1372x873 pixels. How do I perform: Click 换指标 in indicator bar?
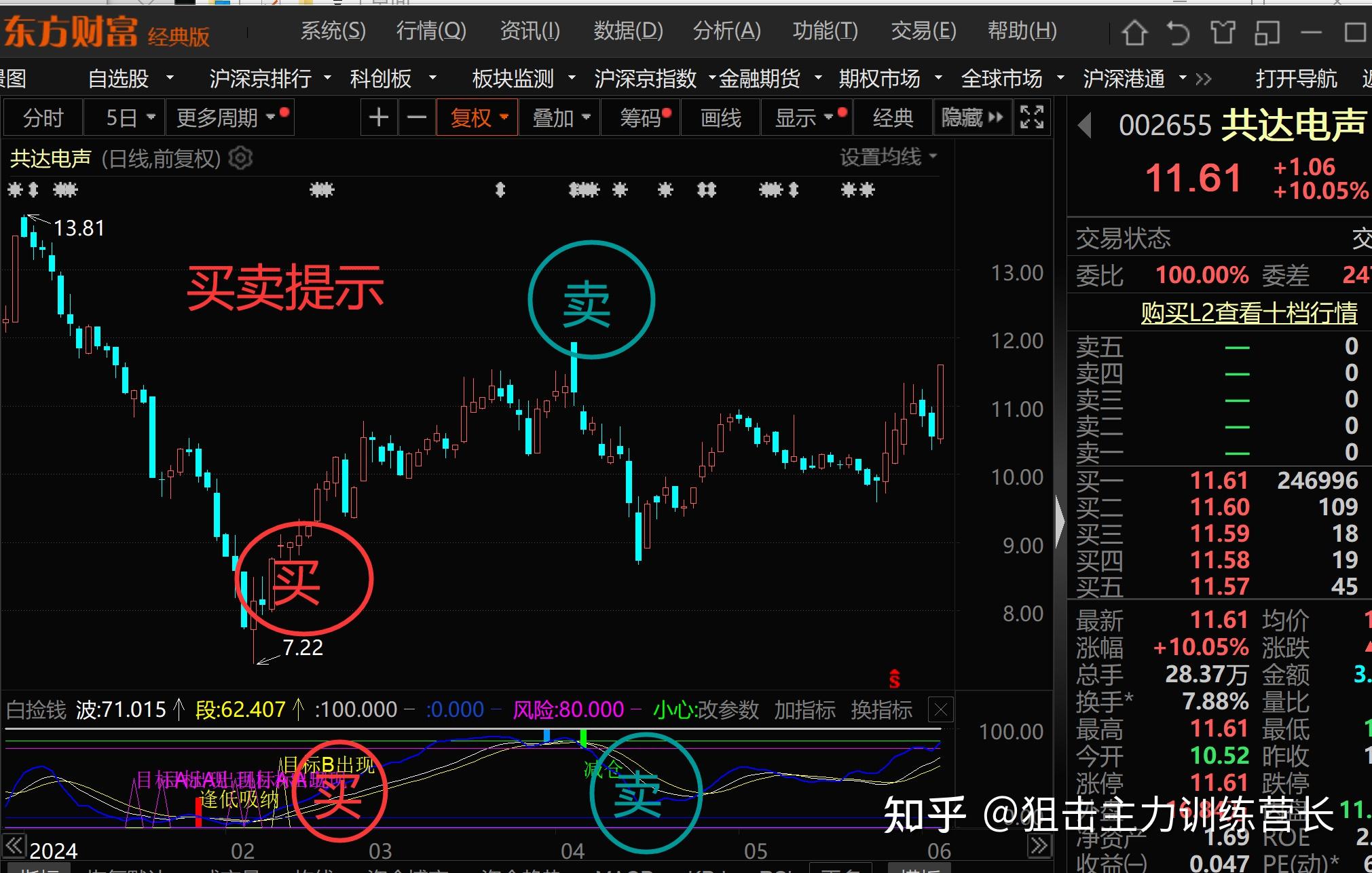click(882, 710)
